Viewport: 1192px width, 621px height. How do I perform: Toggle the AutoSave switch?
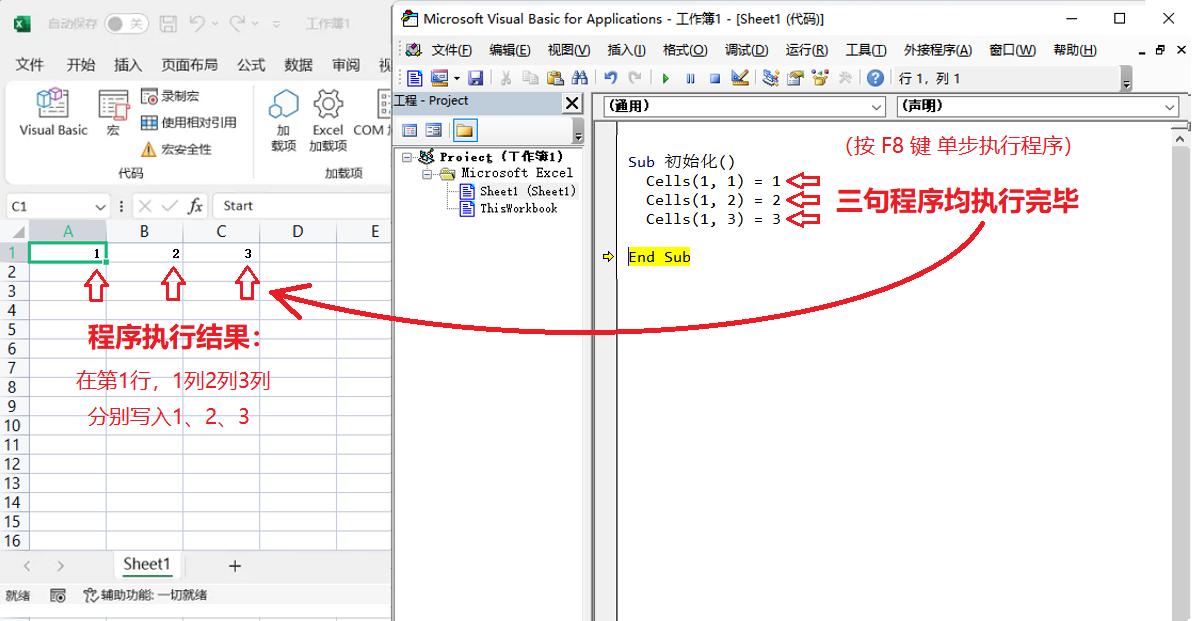point(127,23)
